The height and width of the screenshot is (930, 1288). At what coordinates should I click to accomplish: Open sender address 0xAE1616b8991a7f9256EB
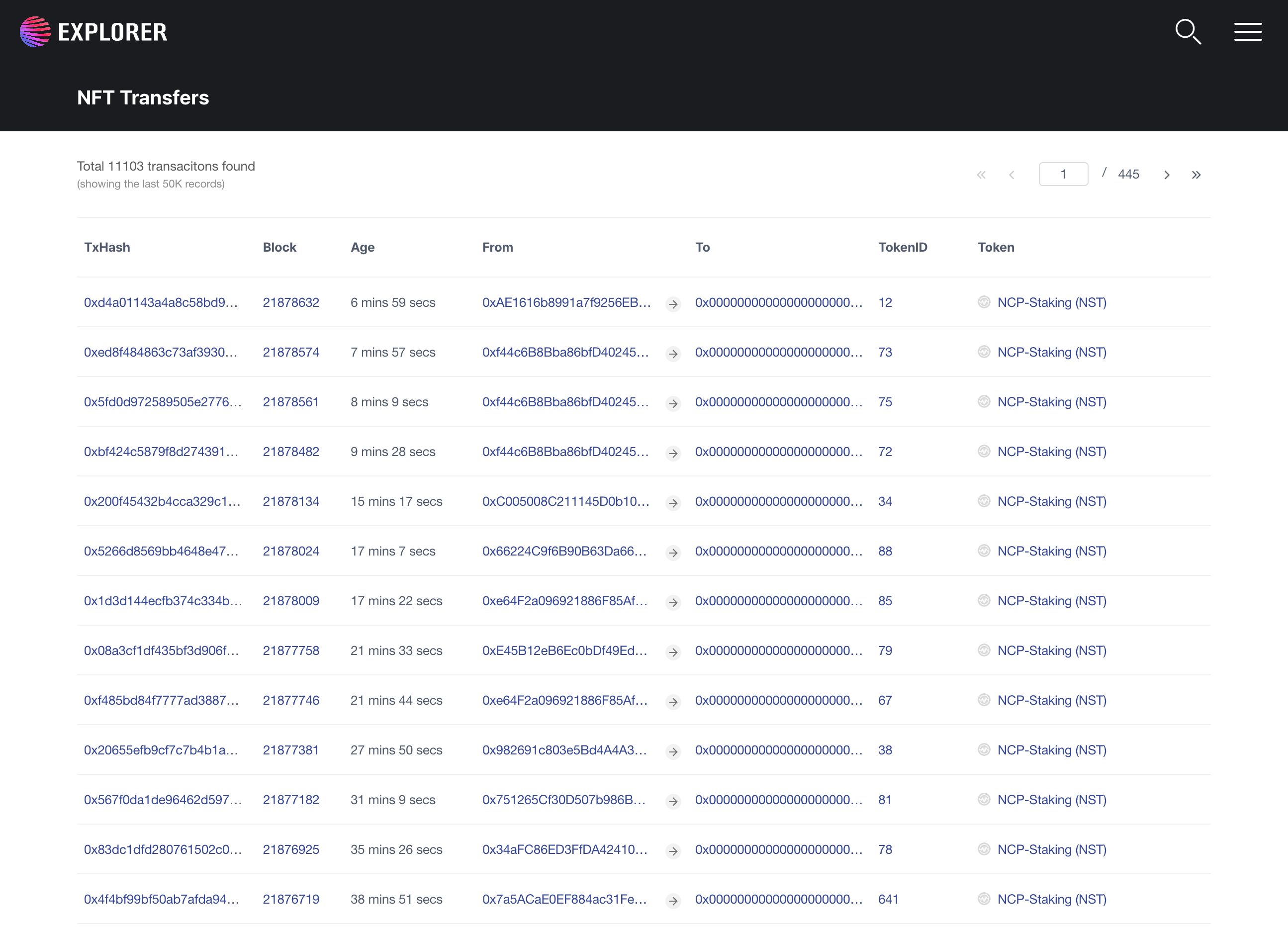566,302
